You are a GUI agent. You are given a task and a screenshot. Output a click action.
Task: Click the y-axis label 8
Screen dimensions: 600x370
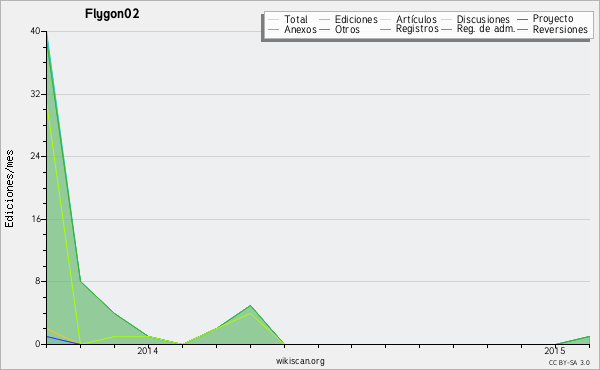coord(38,281)
